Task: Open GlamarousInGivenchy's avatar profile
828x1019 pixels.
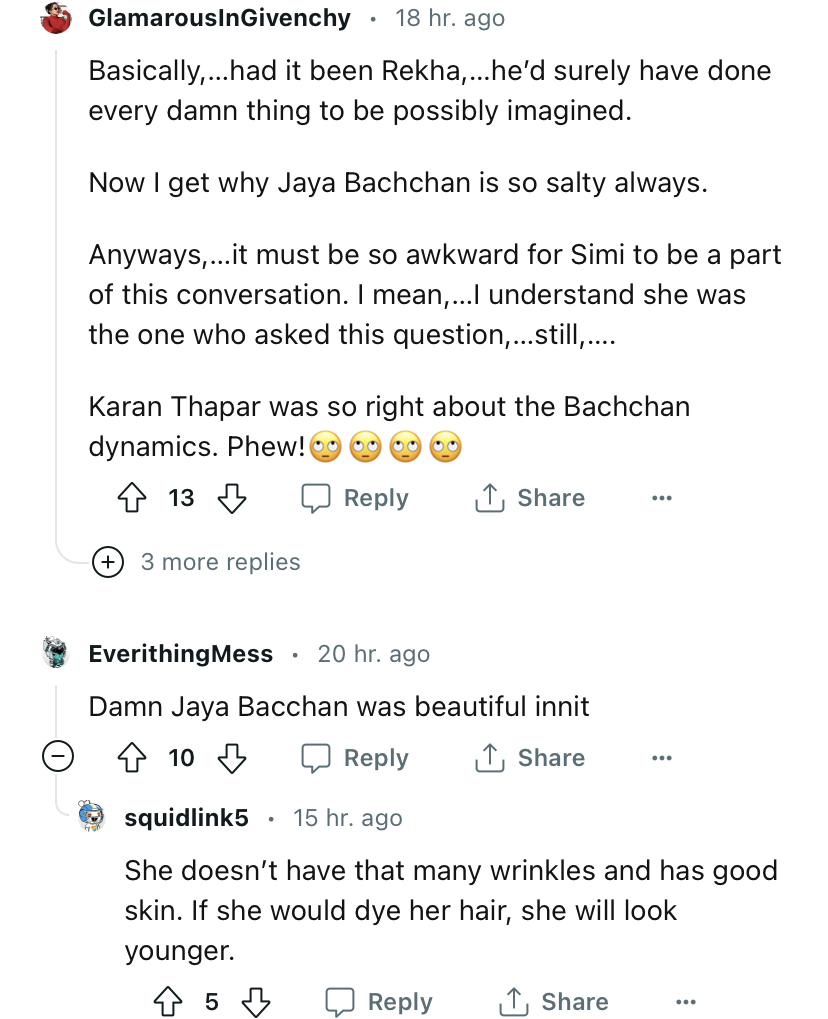Action: pyautogui.click(x=57, y=18)
